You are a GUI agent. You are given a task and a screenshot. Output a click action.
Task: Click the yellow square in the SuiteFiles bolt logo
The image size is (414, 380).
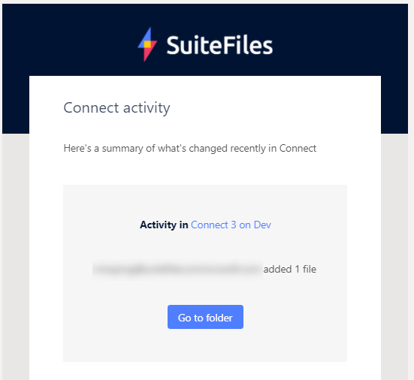pyautogui.click(x=147, y=44)
